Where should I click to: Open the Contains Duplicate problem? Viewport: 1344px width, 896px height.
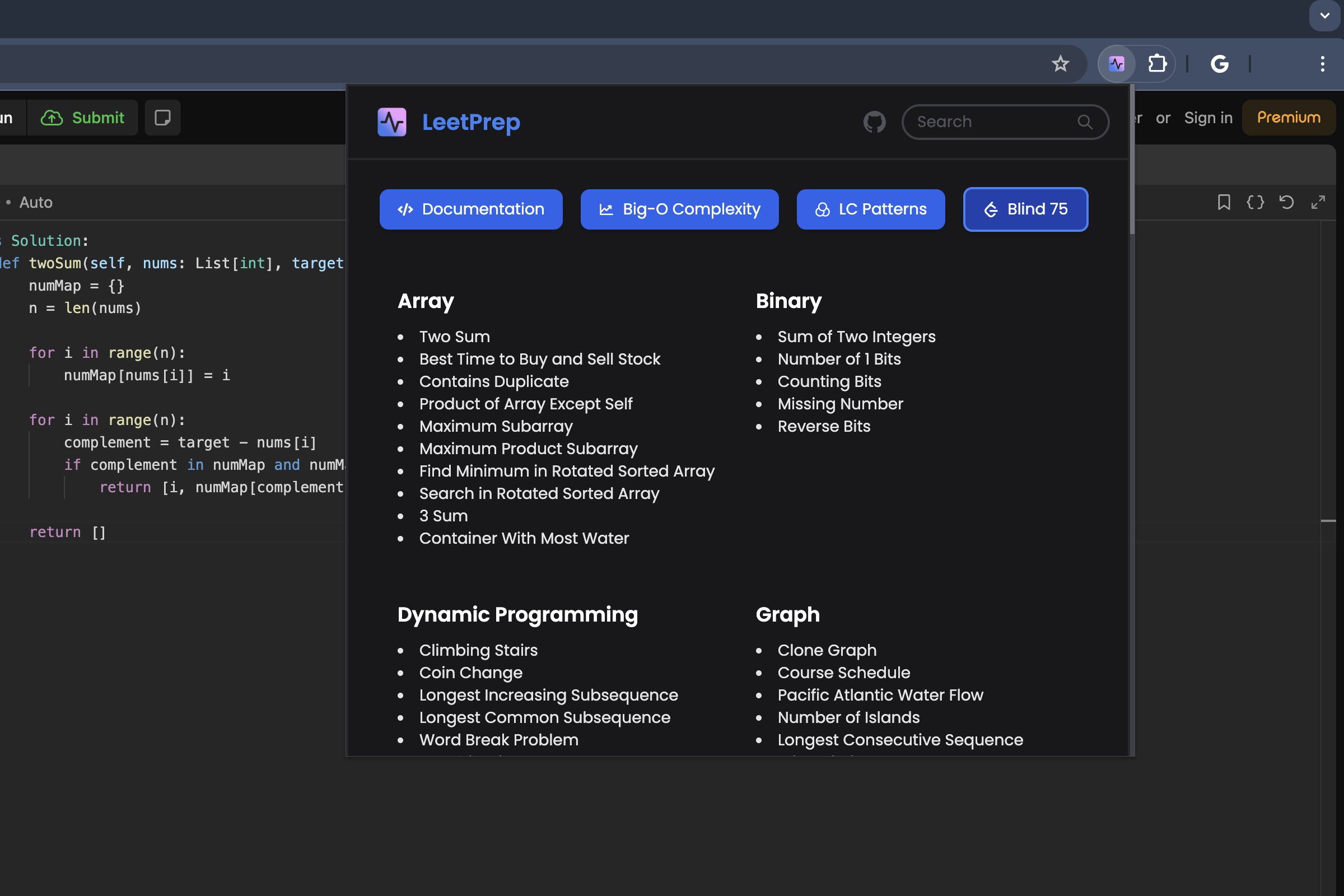point(494,381)
